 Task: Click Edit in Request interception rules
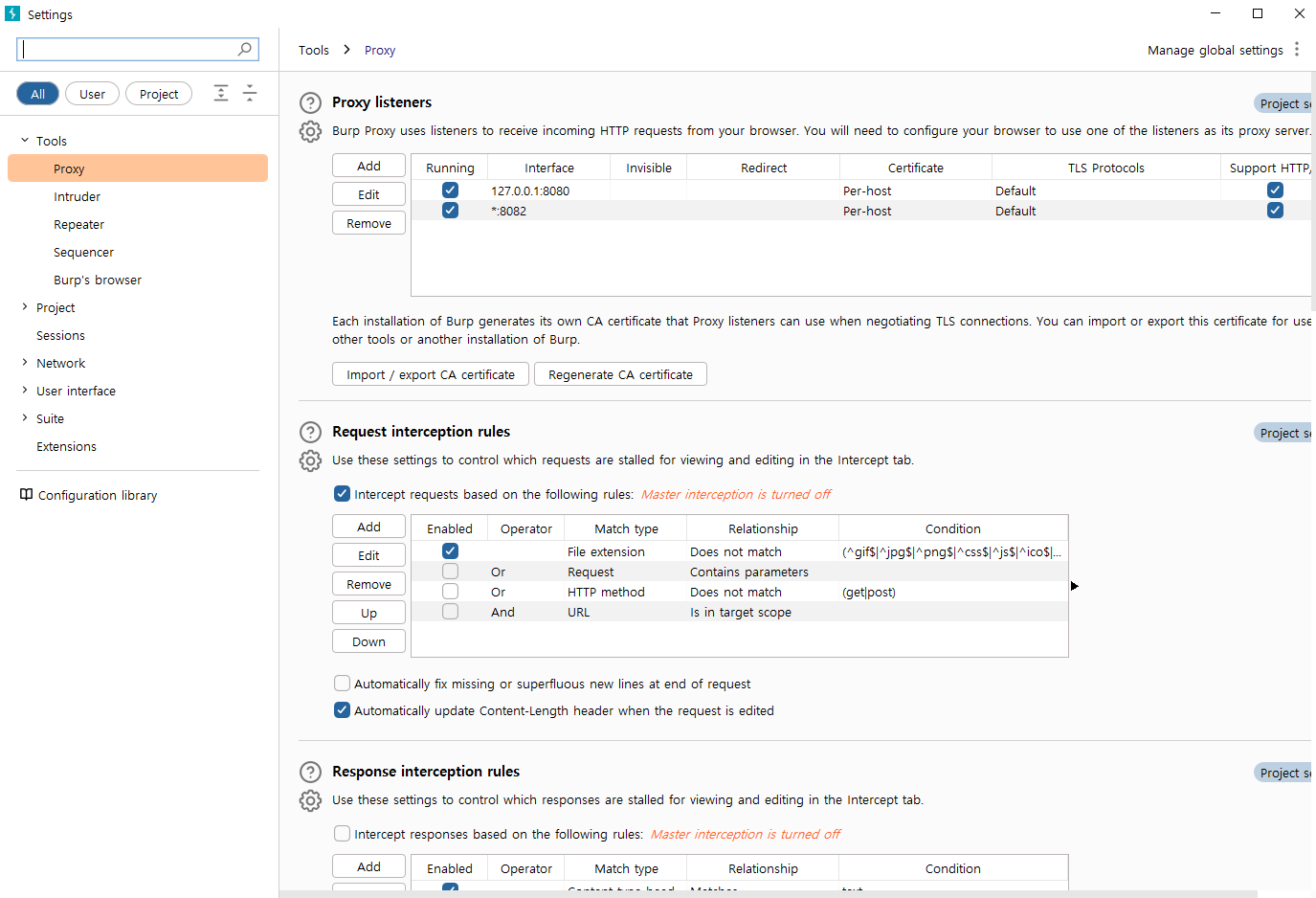pyautogui.click(x=369, y=555)
